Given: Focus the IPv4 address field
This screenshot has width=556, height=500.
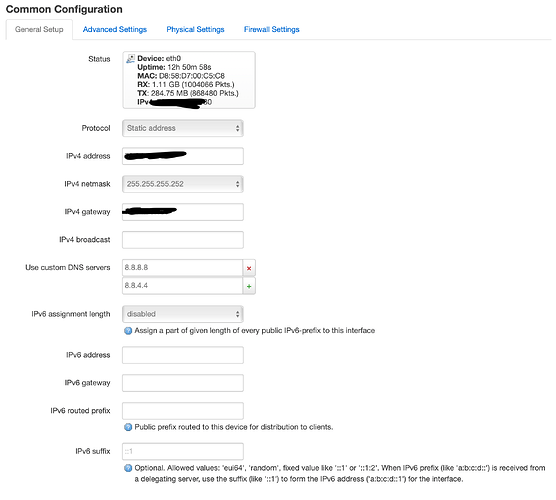Looking at the screenshot, I should click(183, 156).
